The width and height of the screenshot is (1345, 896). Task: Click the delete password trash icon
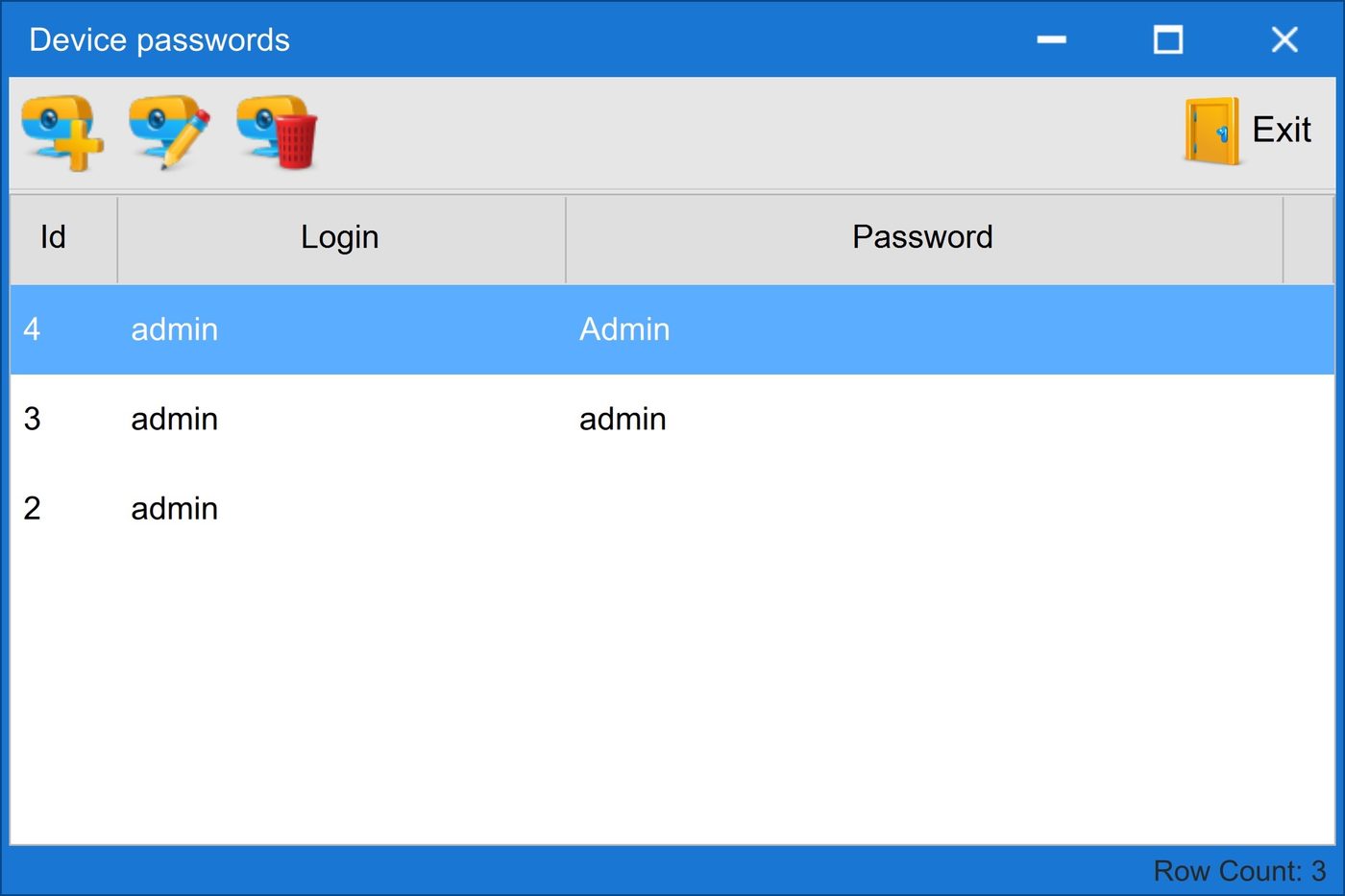pos(276,133)
